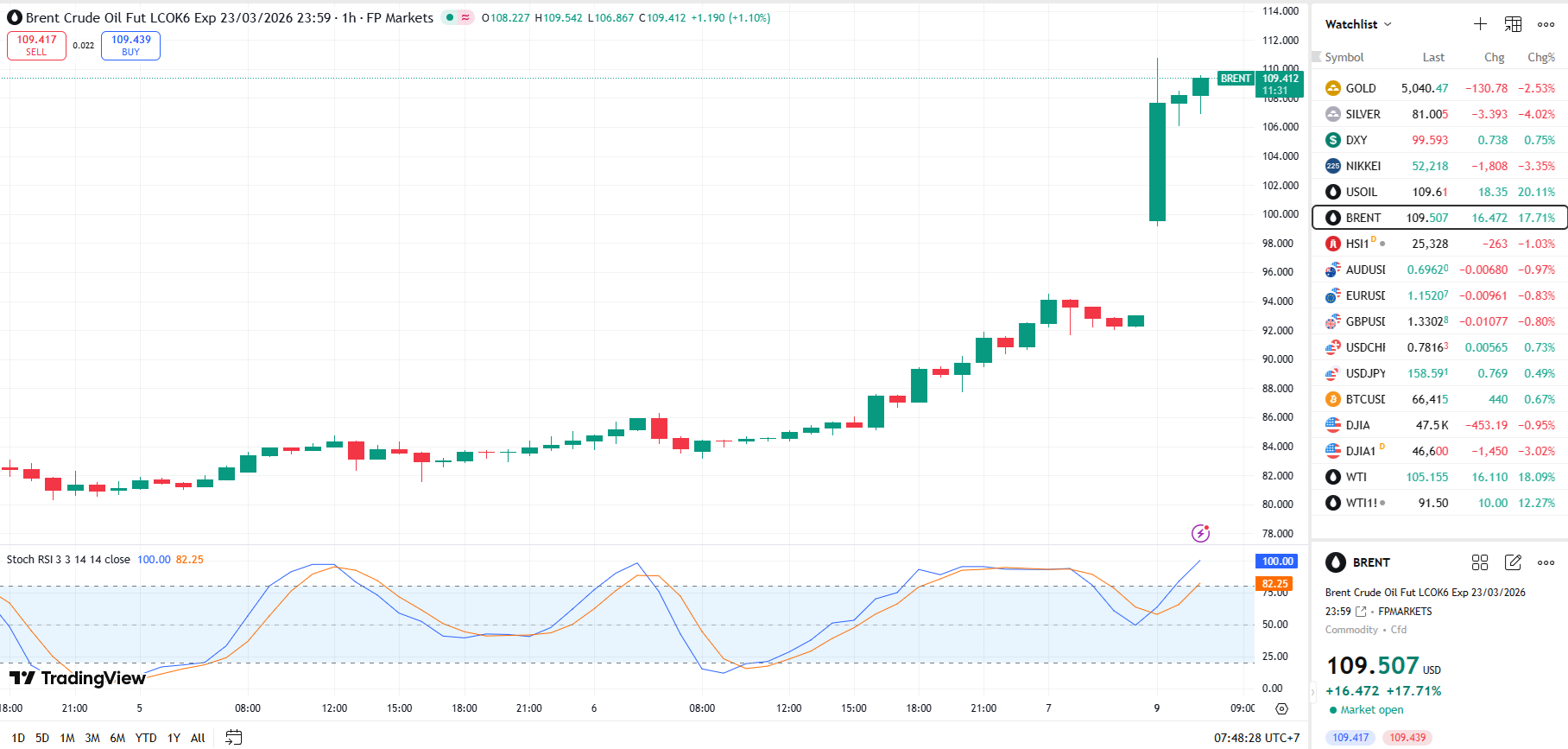Image resolution: width=1568 pixels, height=749 pixels.
Task: Open the watchlist more options menu
Action: [1546, 24]
